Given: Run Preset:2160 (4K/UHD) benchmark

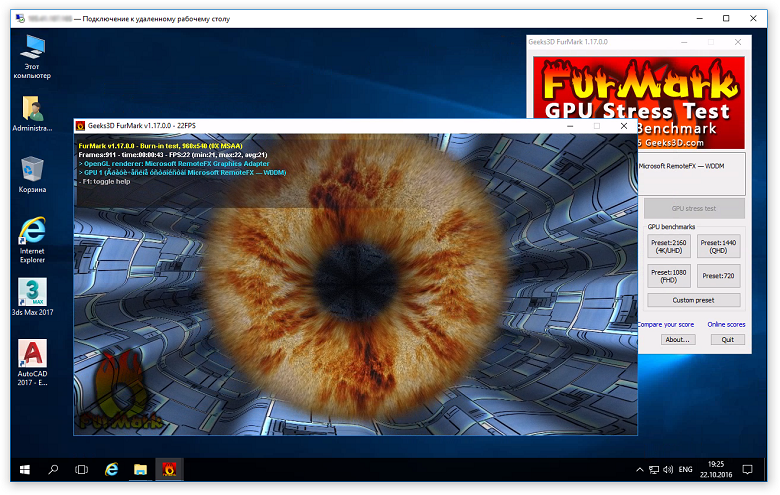Looking at the screenshot, I should pos(669,246).
